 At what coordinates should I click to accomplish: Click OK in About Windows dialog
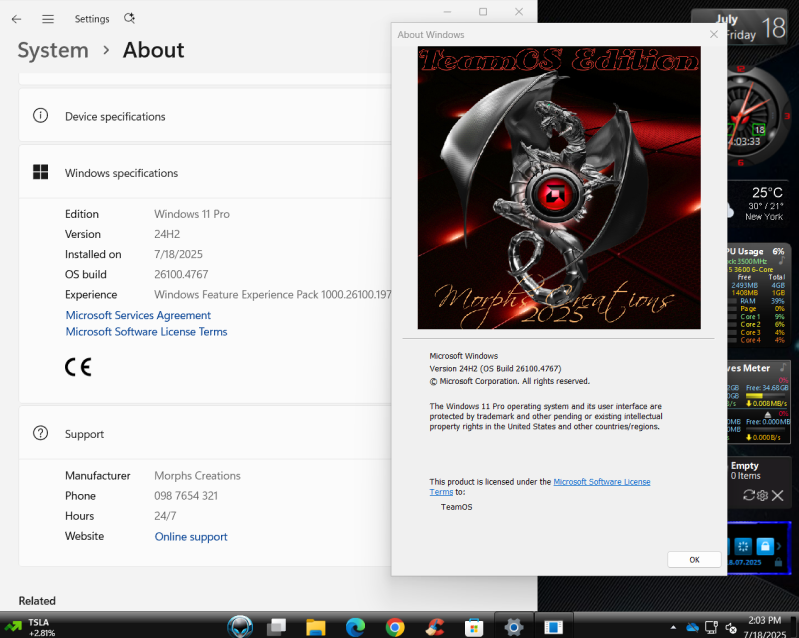(x=694, y=560)
